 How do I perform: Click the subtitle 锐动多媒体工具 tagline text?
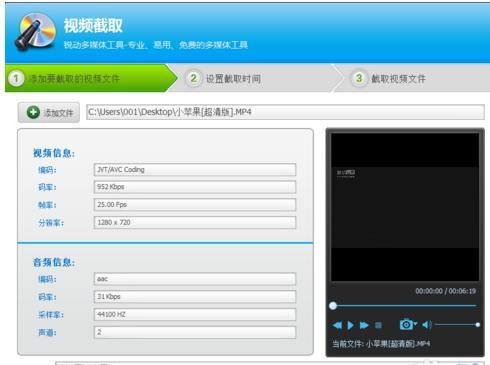pyautogui.click(x=156, y=45)
